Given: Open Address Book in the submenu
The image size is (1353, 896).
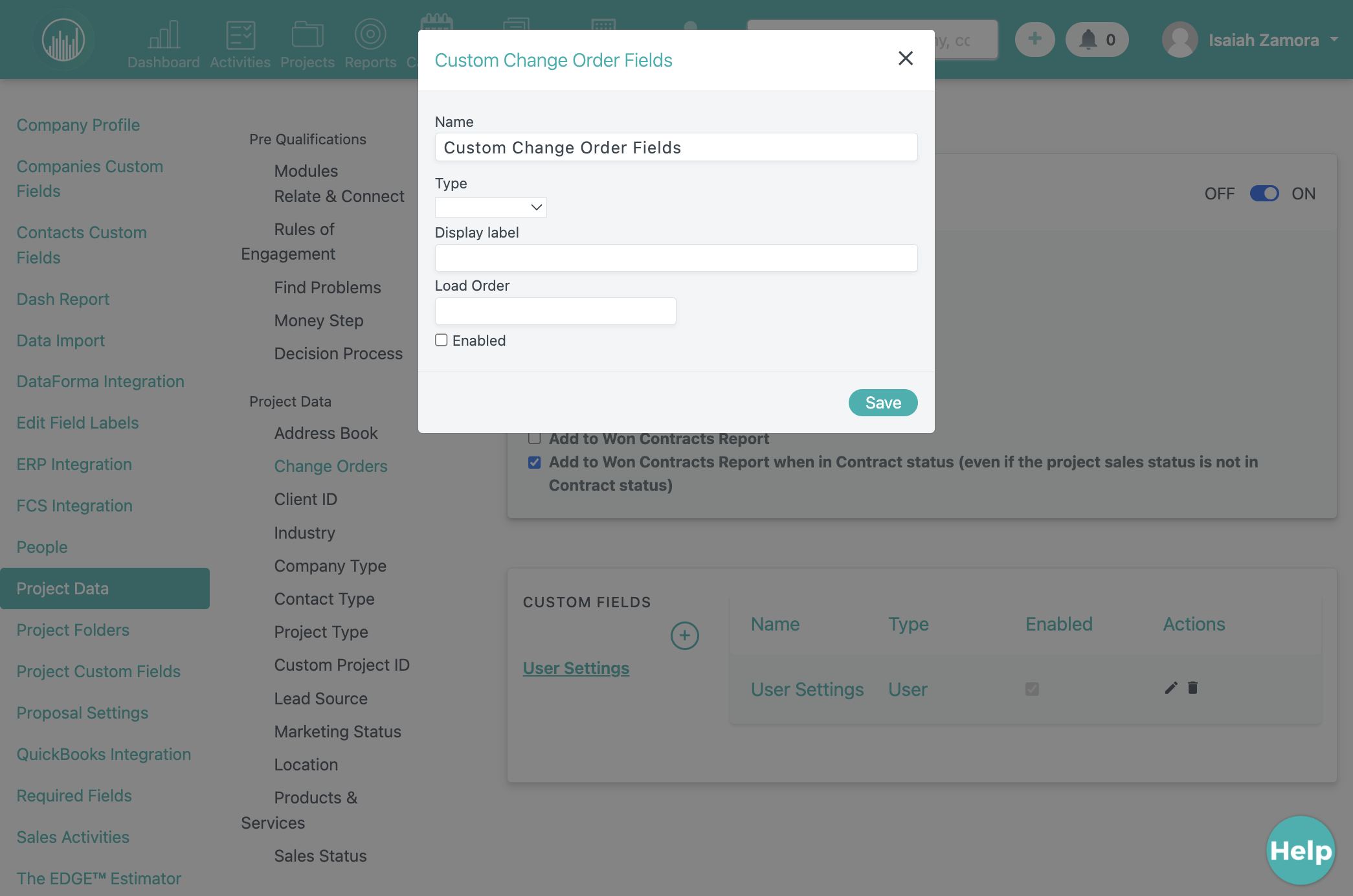Looking at the screenshot, I should [x=326, y=433].
